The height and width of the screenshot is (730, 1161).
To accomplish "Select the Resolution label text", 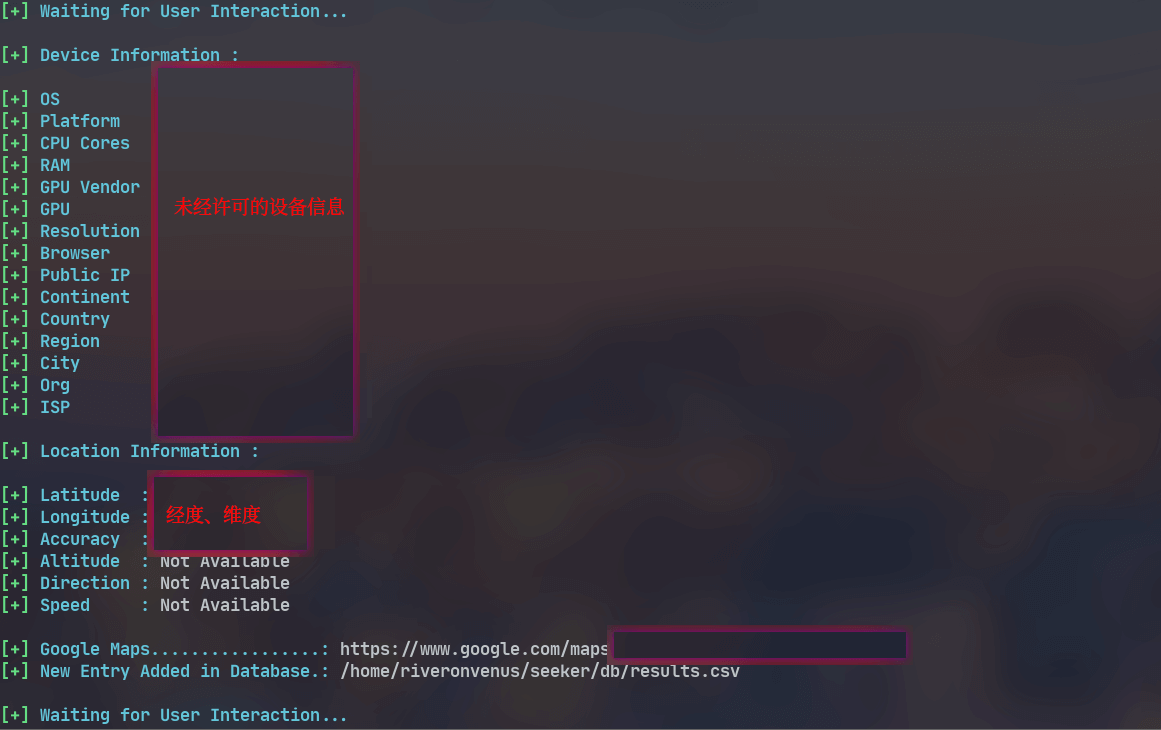I will pyautogui.click(x=89, y=231).
